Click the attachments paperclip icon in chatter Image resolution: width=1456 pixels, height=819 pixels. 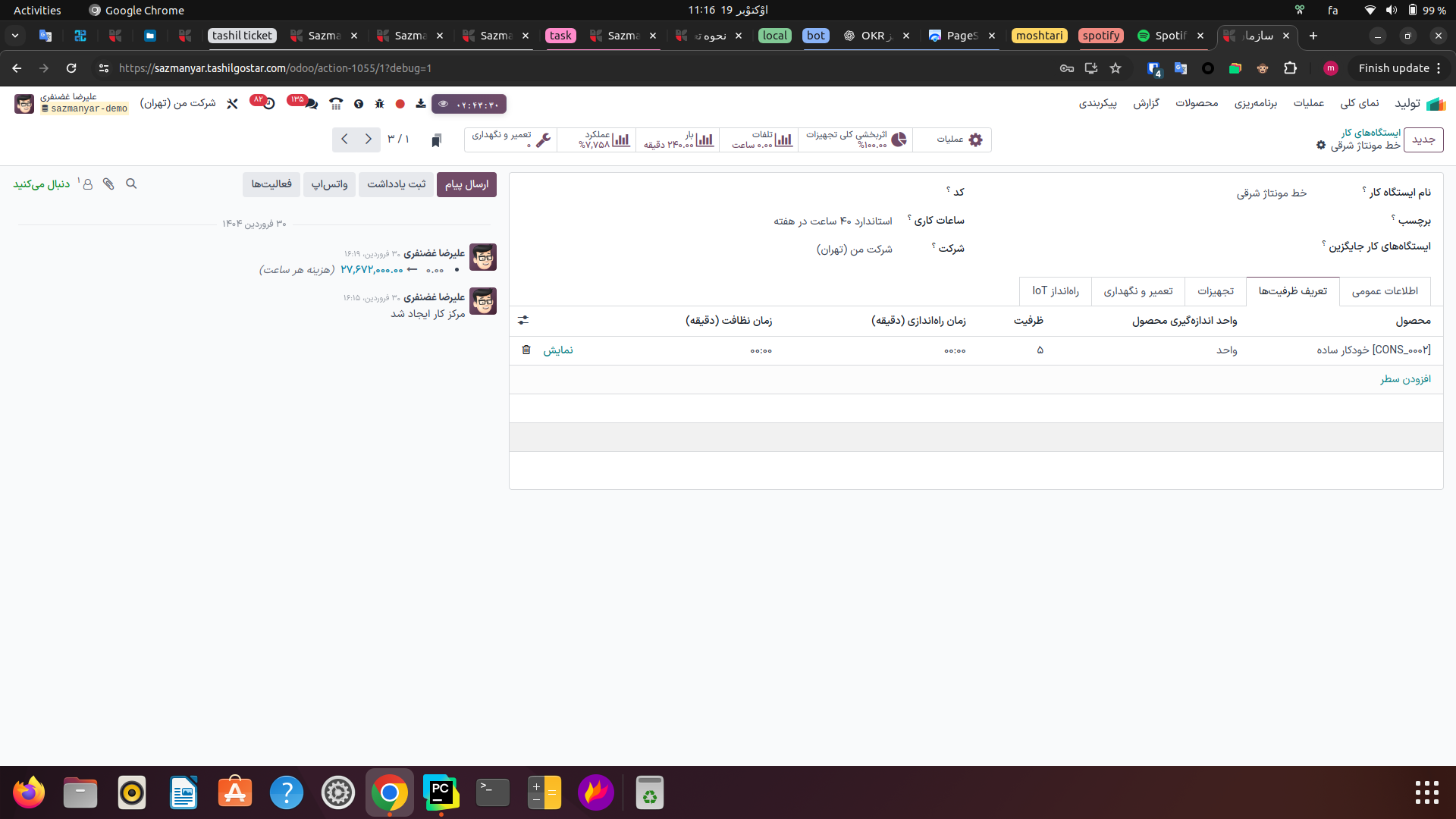point(108,184)
